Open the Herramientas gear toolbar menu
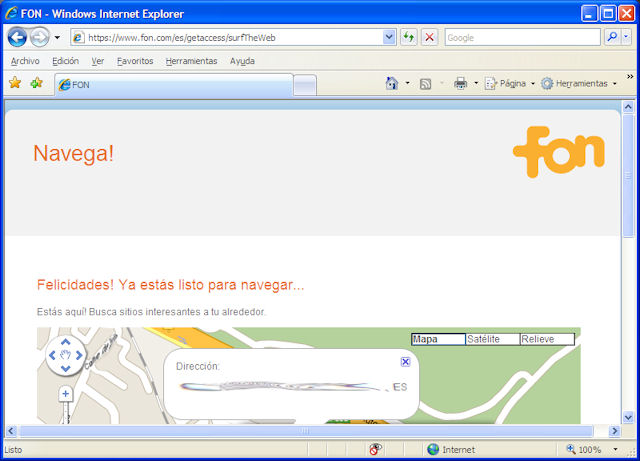The height and width of the screenshot is (461, 640). point(578,83)
